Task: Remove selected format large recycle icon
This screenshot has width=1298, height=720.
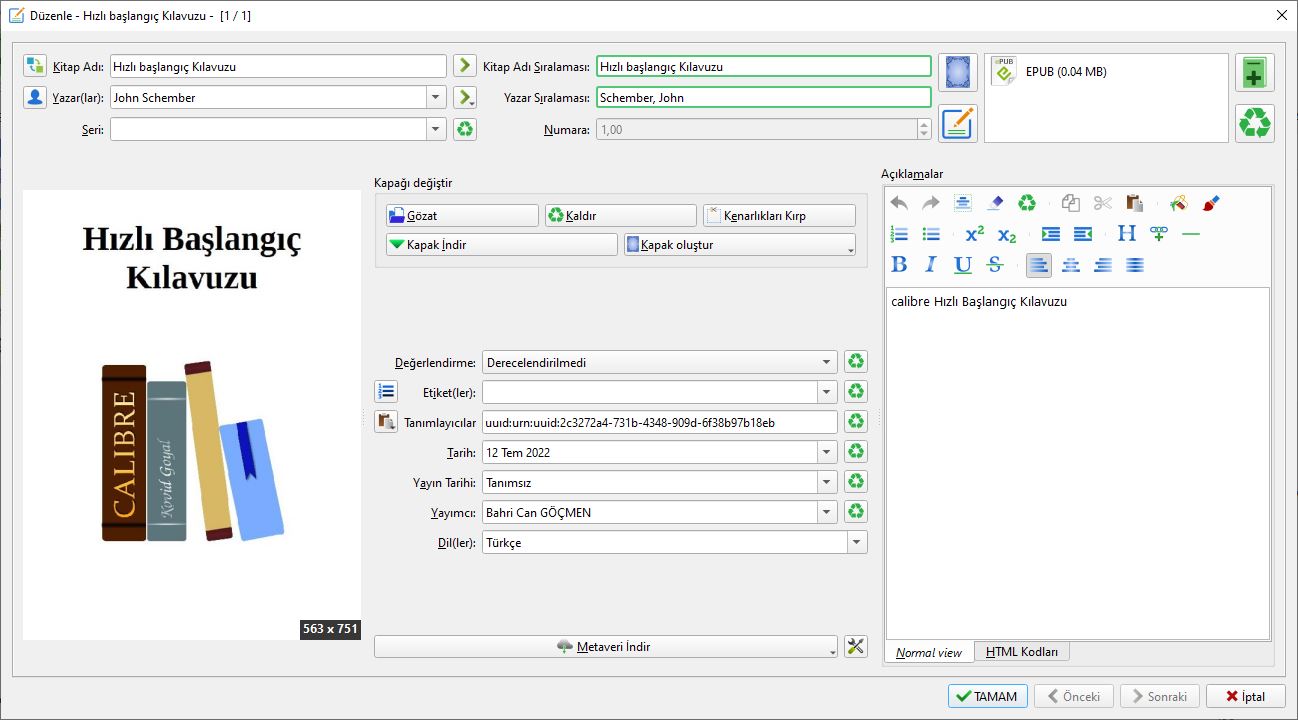Action: (x=1254, y=123)
